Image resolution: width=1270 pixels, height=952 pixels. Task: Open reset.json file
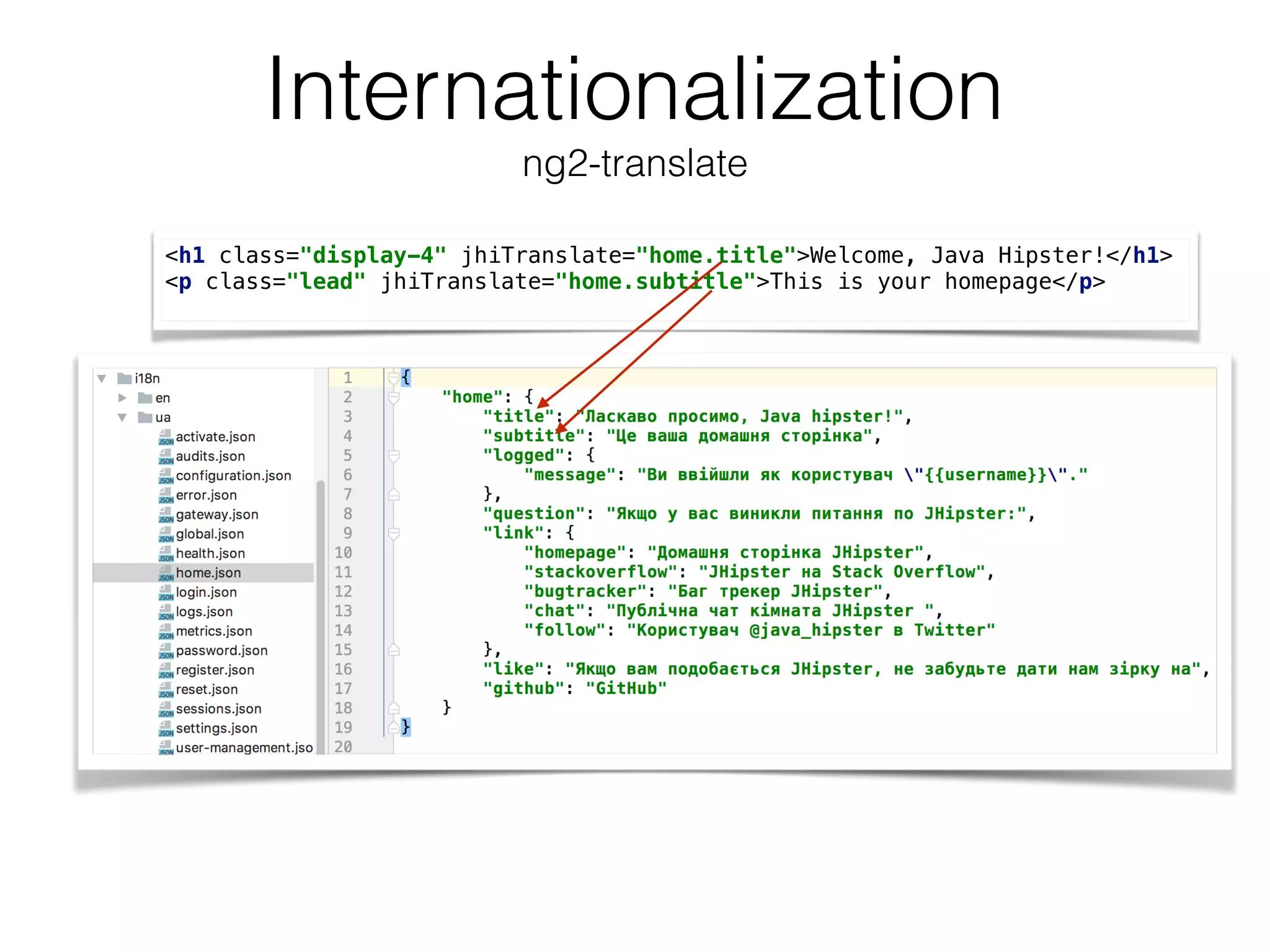click(206, 689)
